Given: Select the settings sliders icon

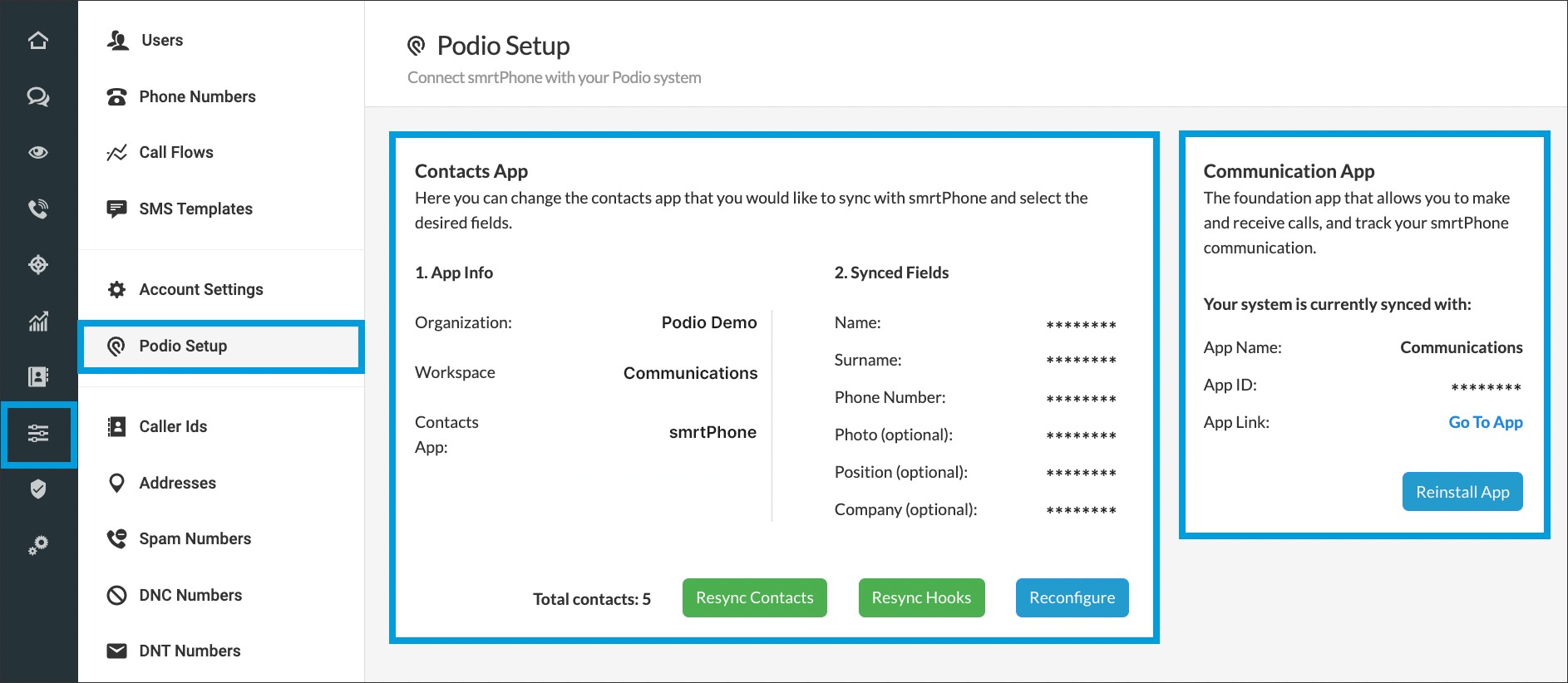Looking at the screenshot, I should (x=38, y=434).
